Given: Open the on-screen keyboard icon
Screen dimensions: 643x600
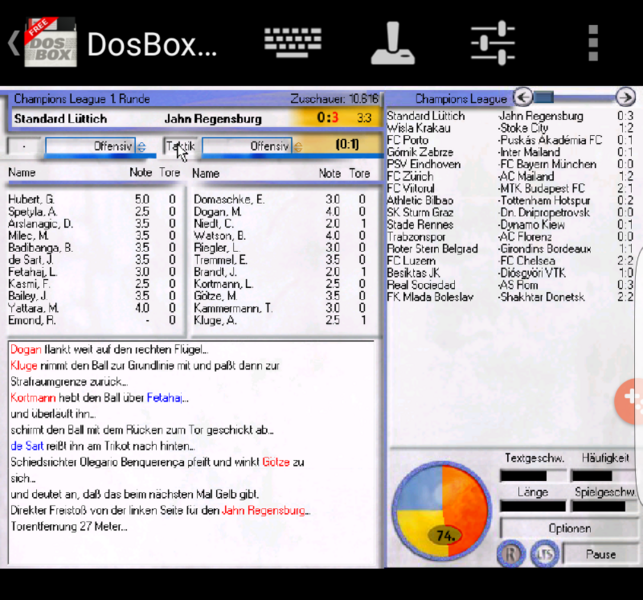Looking at the screenshot, I should (x=293, y=43).
